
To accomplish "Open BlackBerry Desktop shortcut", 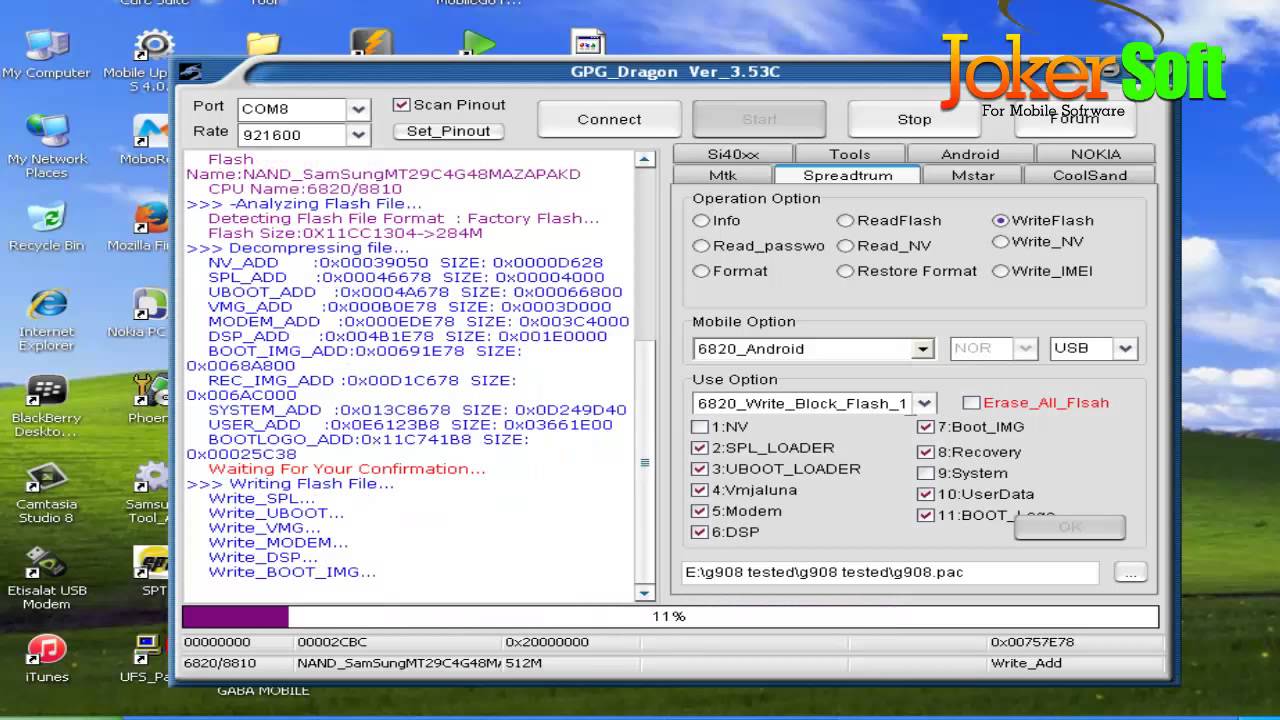I will click(x=46, y=407).
